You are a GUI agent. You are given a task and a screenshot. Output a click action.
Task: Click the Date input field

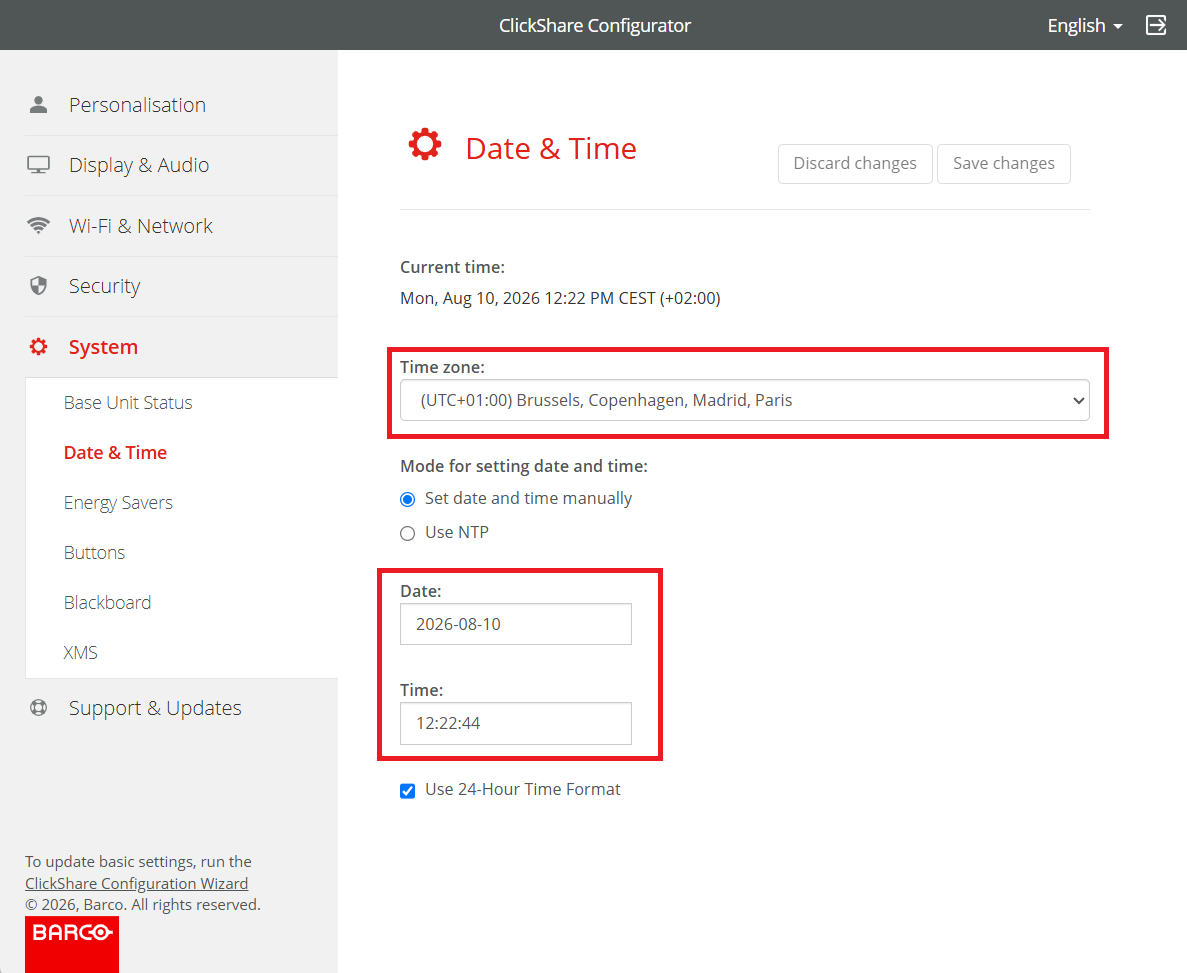point(516,624)
